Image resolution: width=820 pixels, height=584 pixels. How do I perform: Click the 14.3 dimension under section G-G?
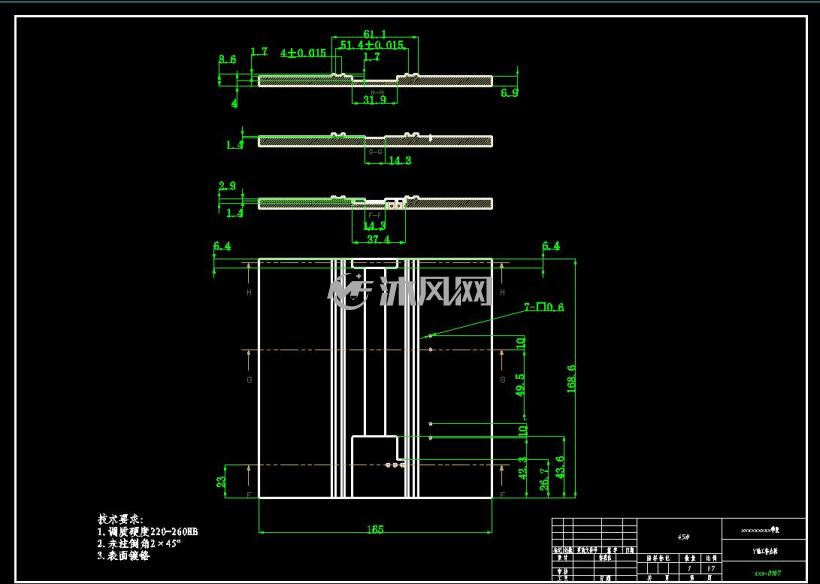point(399,160)
